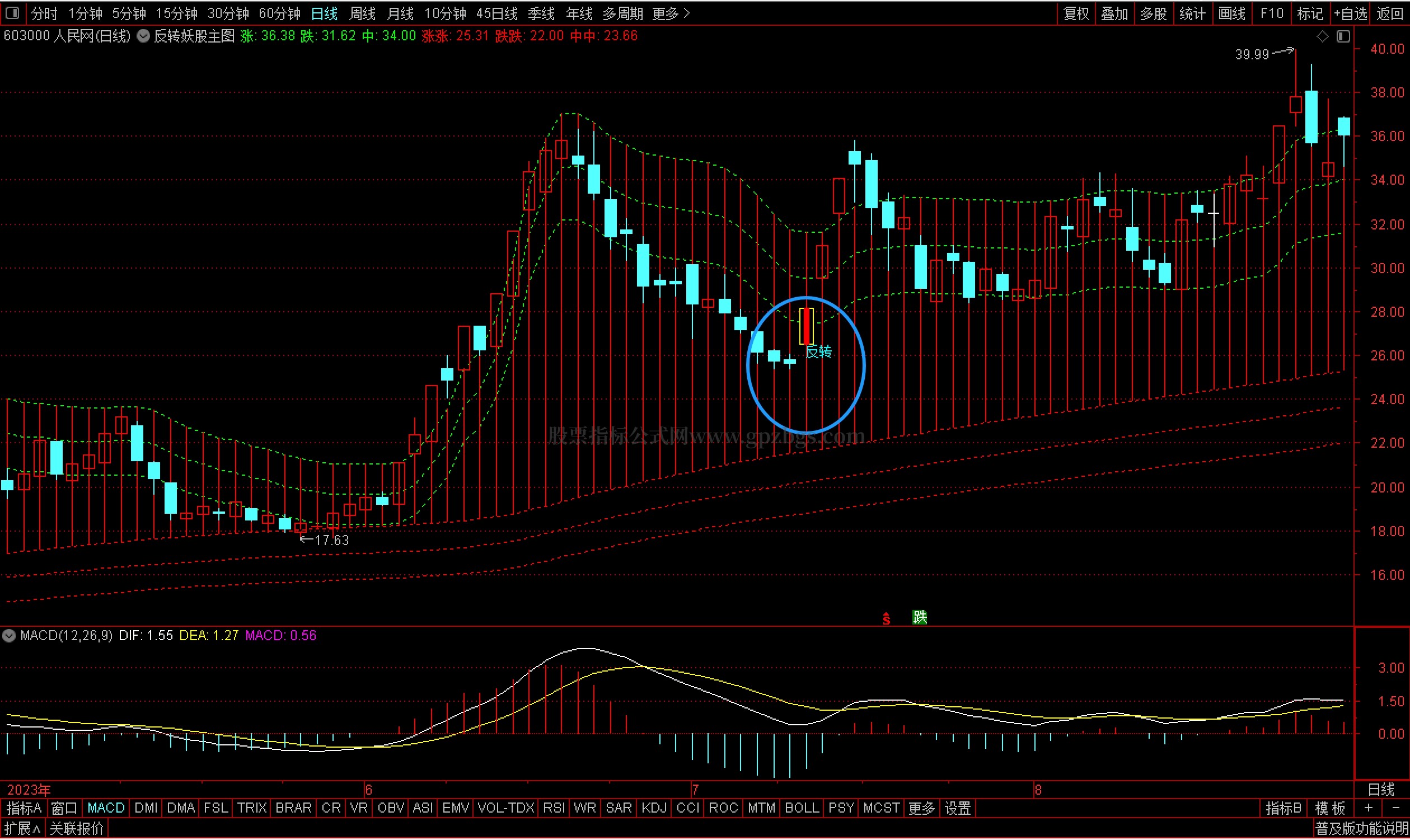Select the 45日线 period

pos(497,13)
